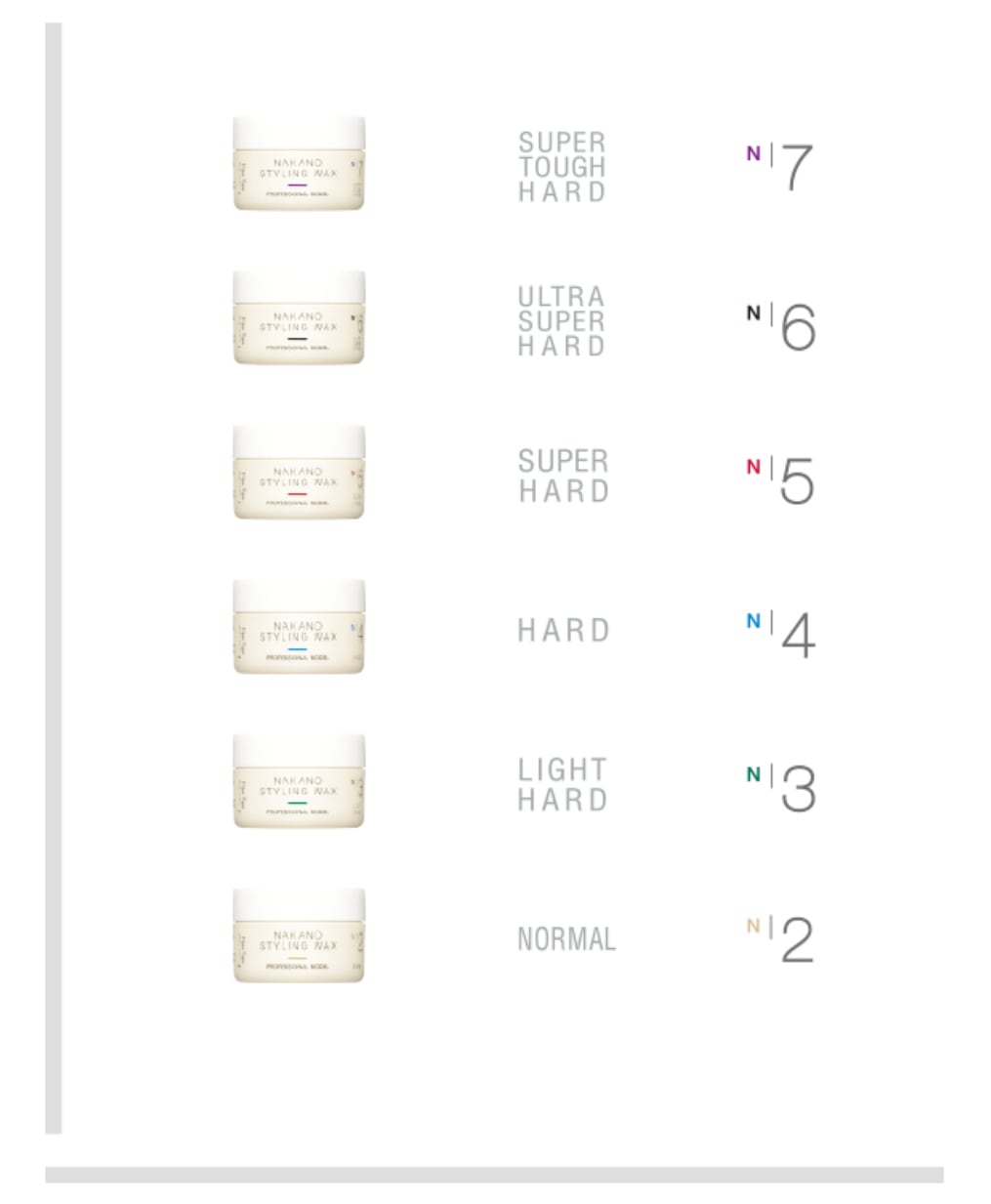Select the wax jar with gold stripe

click(299, 934)
